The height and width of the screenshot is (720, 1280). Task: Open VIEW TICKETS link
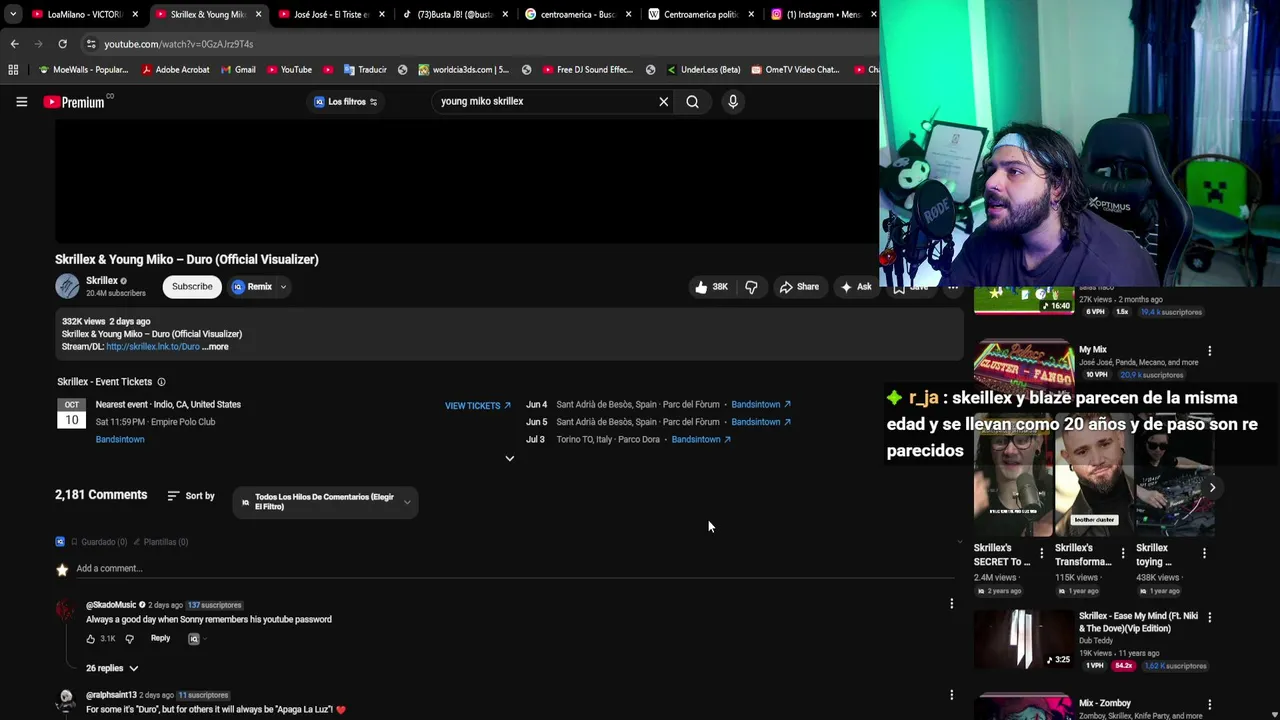click(478, 406)
